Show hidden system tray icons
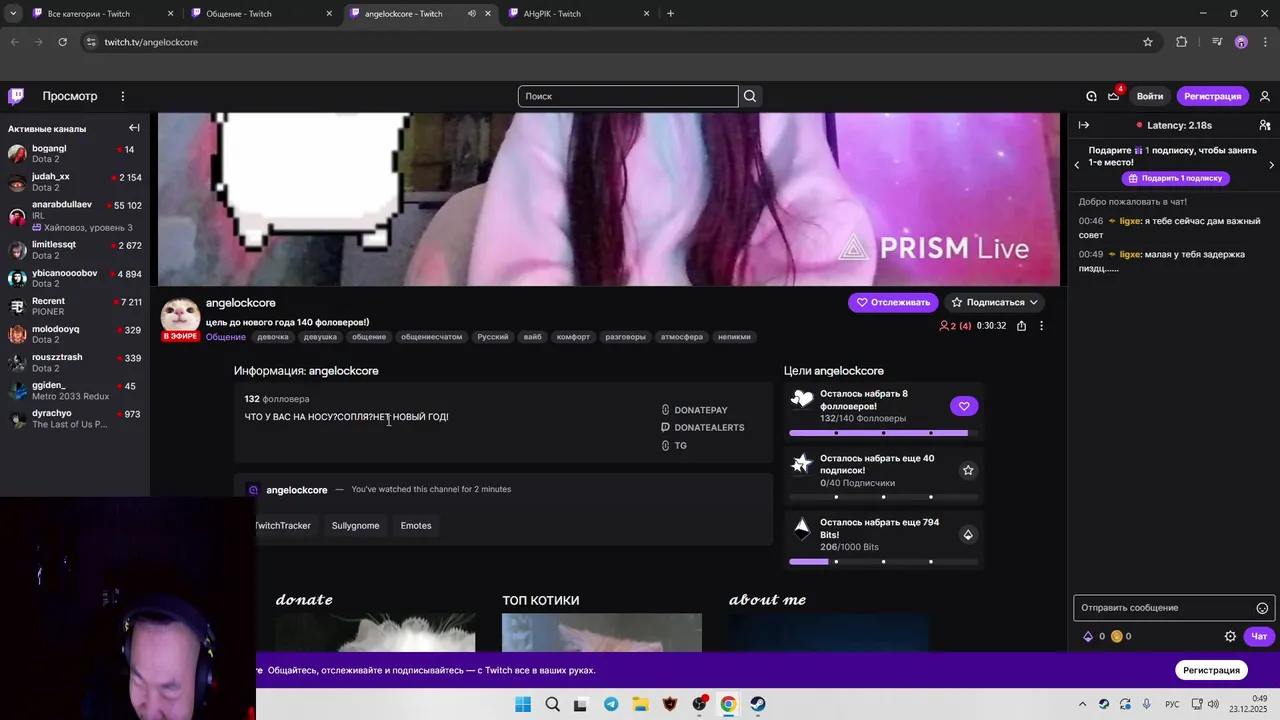Viewport: 1280px width, 720px height. pyautogui.click(x=1082, y=704)
